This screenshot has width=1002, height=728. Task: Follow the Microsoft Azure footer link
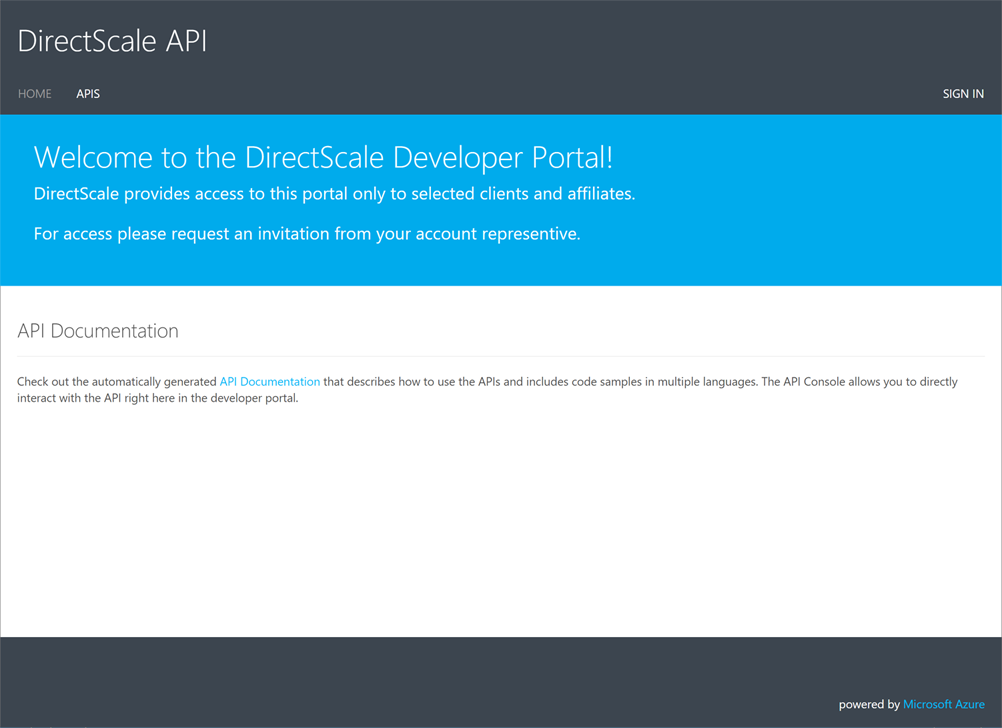[943, 705]
